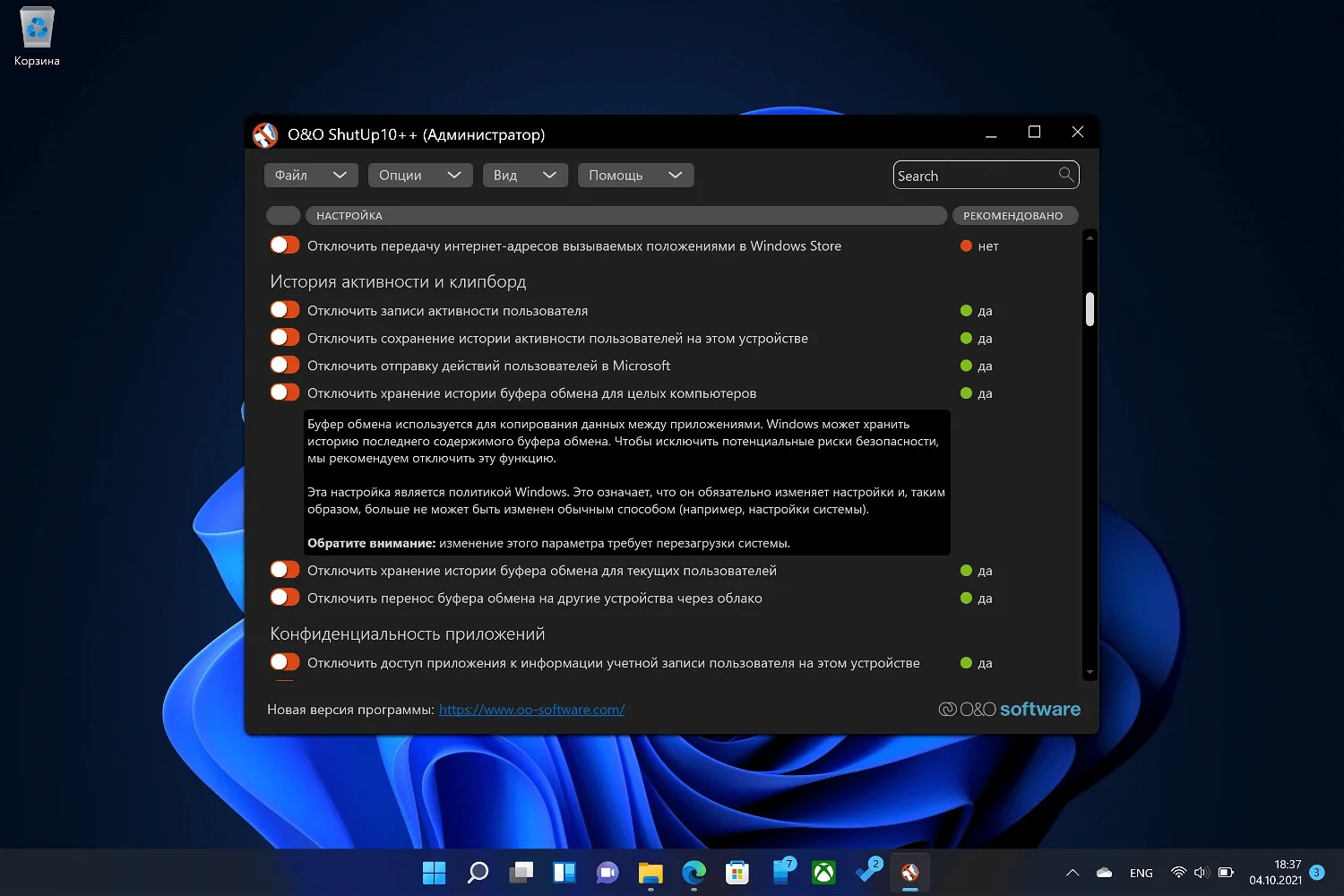Click the OneDrive cloud tray icon

click(x=1104, y=873)
